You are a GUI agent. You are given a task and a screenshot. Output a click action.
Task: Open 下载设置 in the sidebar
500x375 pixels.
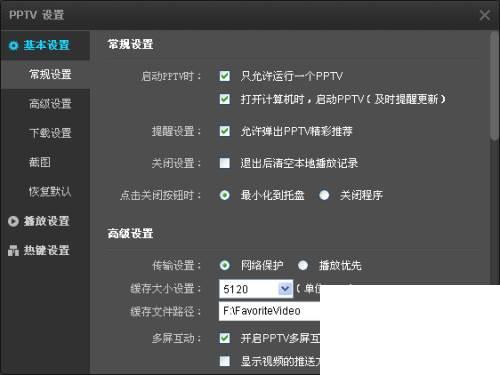tap(50, 133)
